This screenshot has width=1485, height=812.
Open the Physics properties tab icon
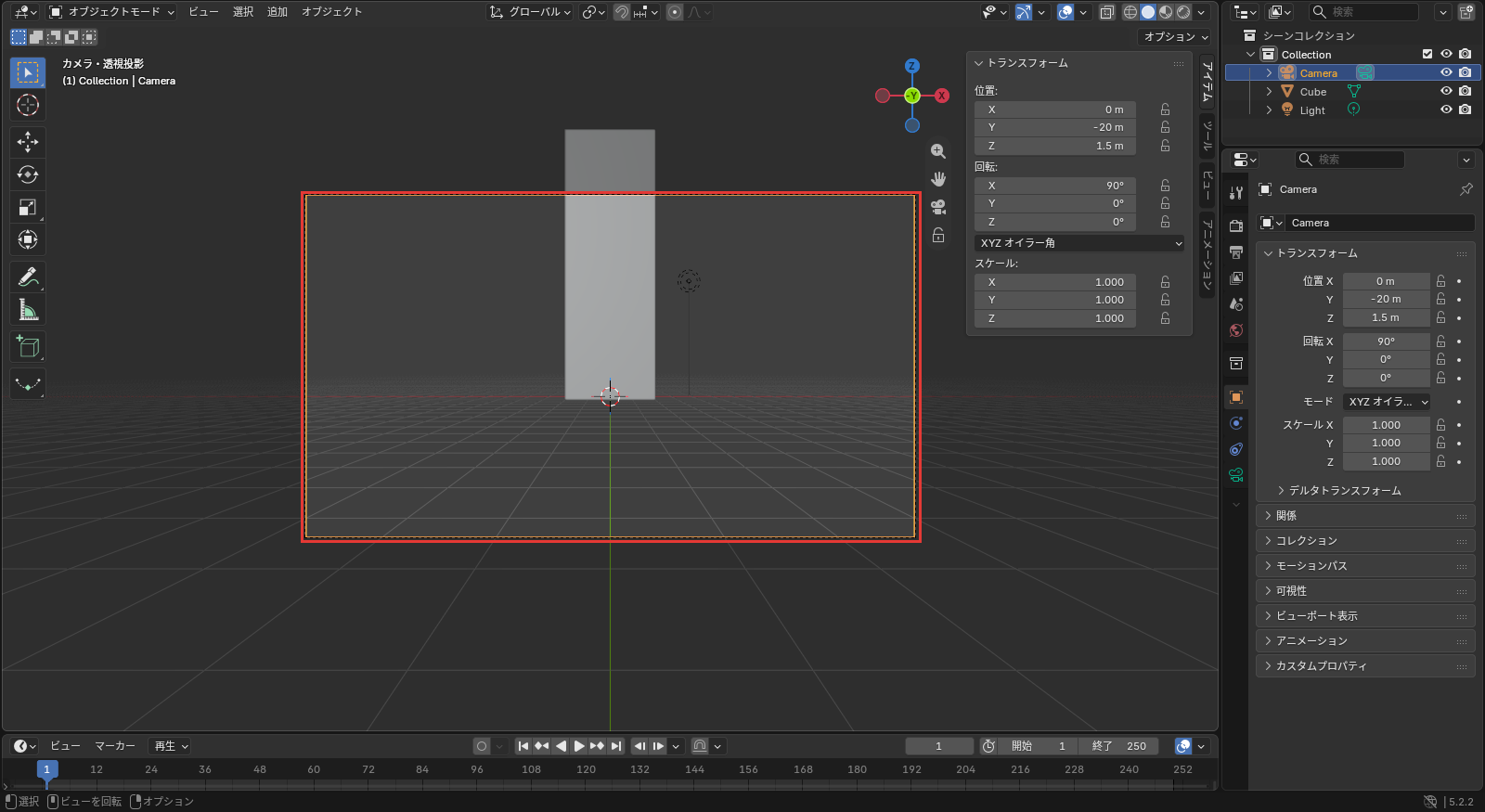click(x=1236, y=423)
